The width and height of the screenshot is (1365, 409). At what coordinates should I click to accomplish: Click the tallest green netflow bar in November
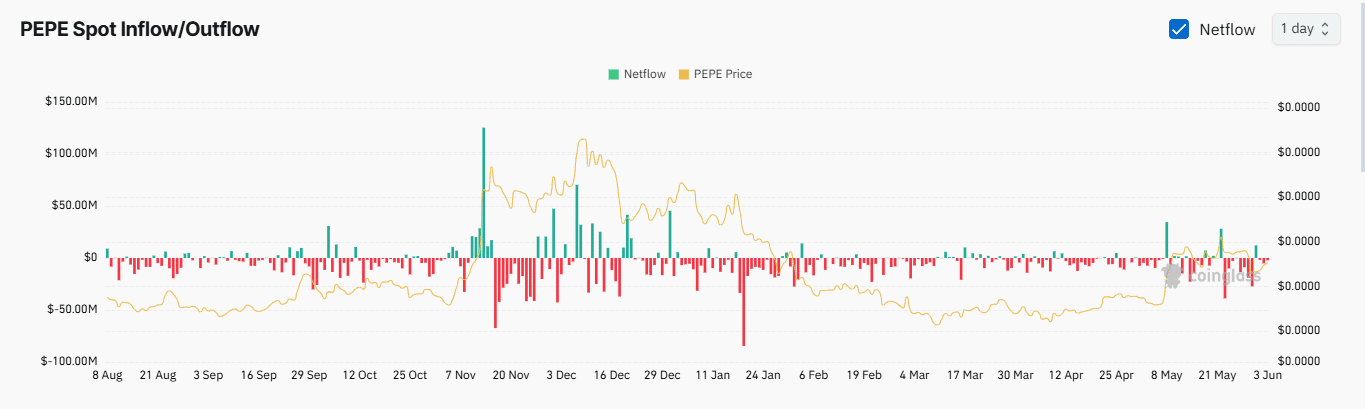click(x=483, y=192)
